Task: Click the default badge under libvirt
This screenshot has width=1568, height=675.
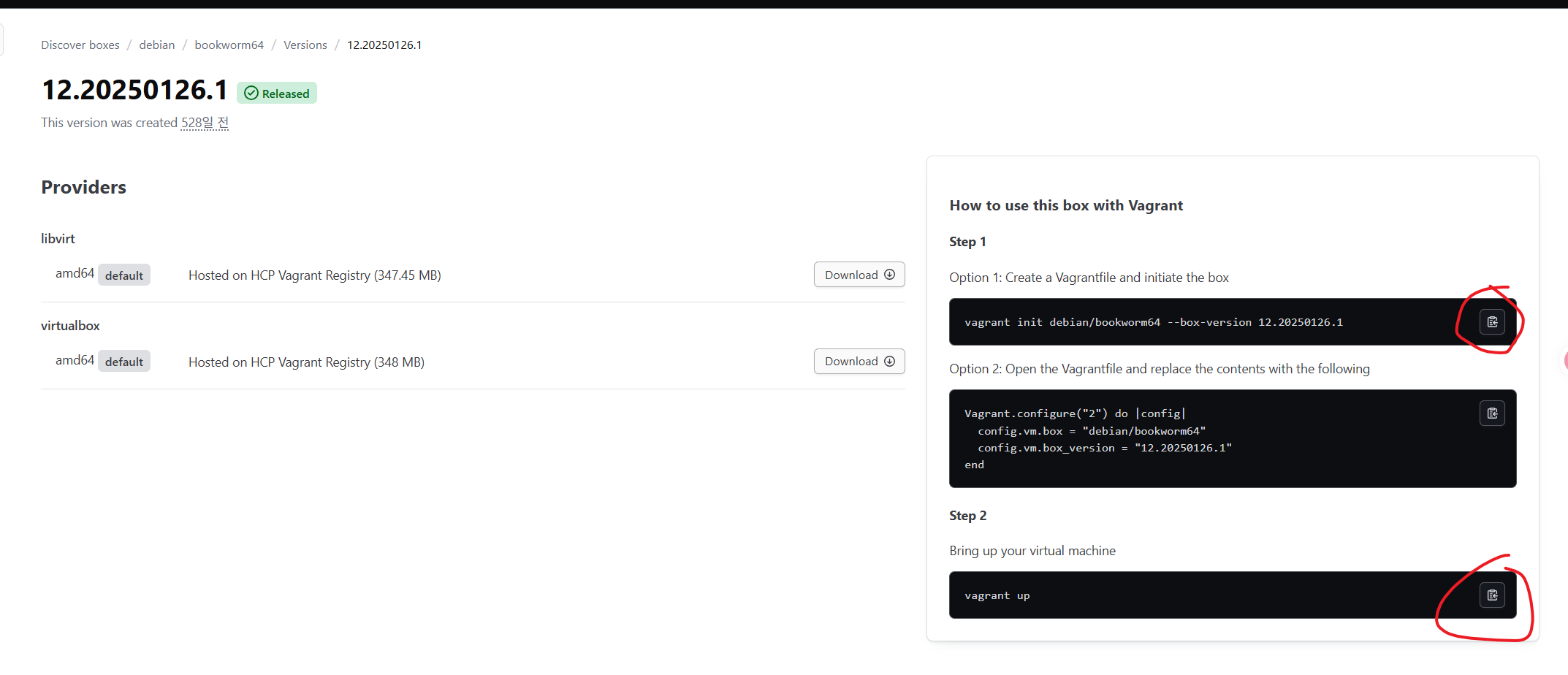Action: tap(124, 275)
